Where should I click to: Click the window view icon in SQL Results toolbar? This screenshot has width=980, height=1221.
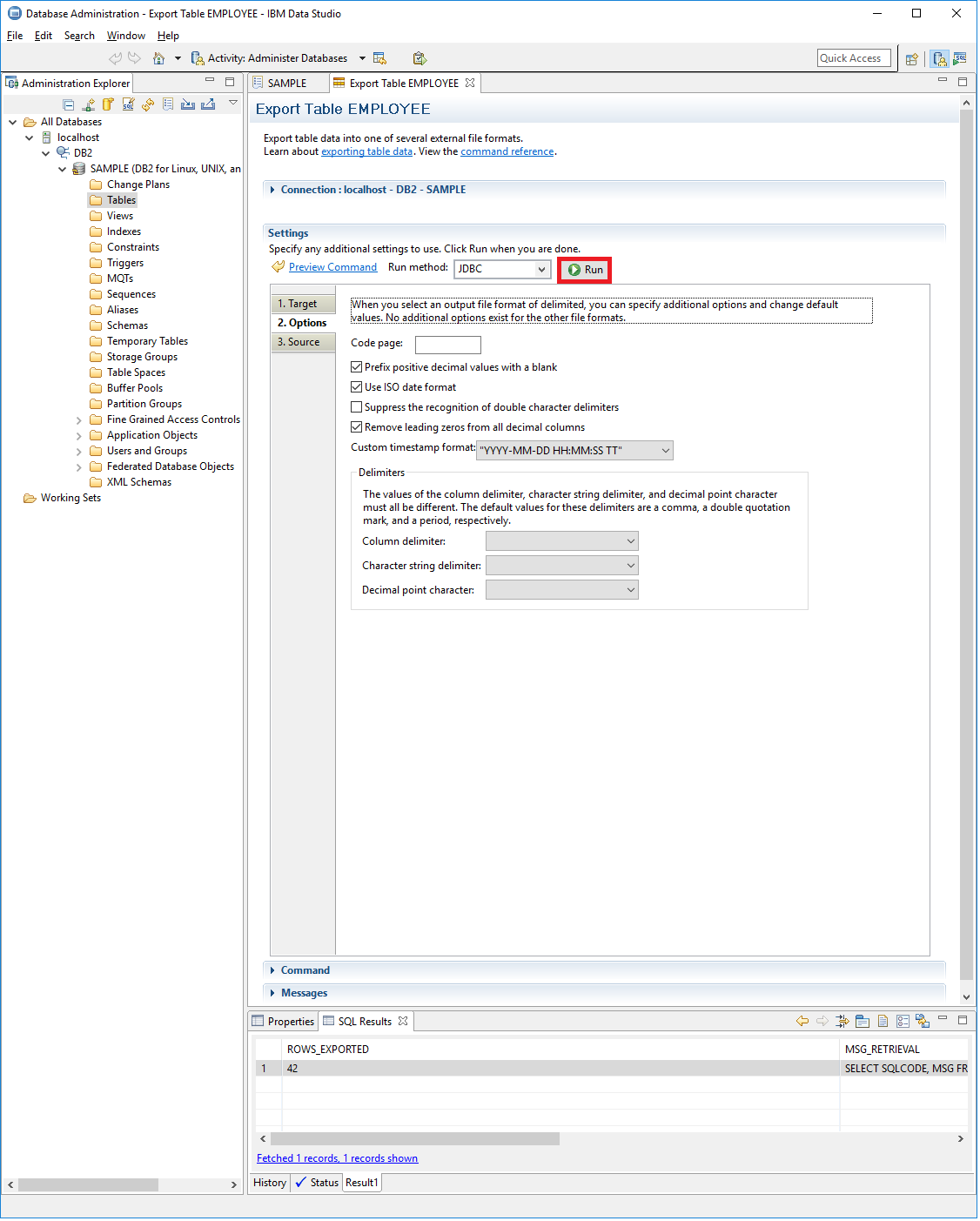click(x=863, y=1021)
